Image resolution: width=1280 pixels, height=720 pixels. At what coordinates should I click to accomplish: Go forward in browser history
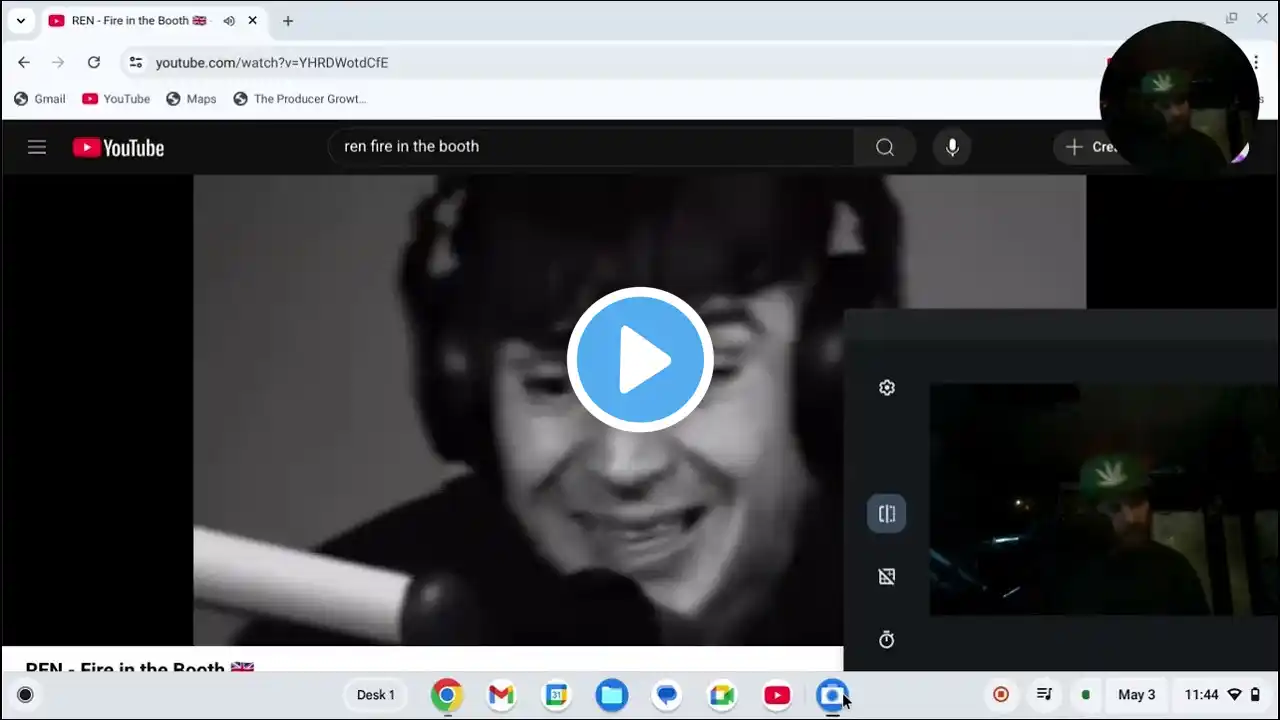58,62
